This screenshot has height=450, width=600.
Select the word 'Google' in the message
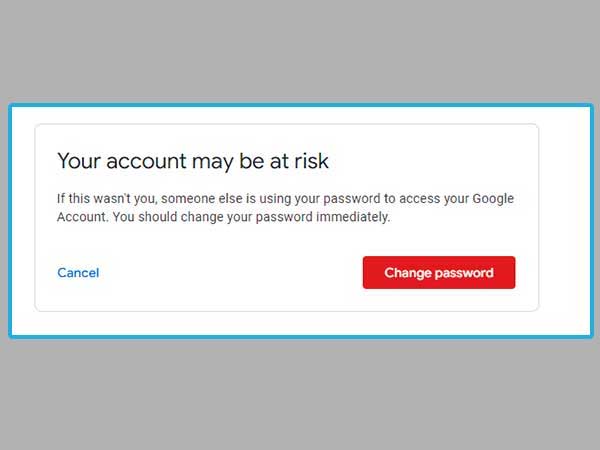(493, 199)
